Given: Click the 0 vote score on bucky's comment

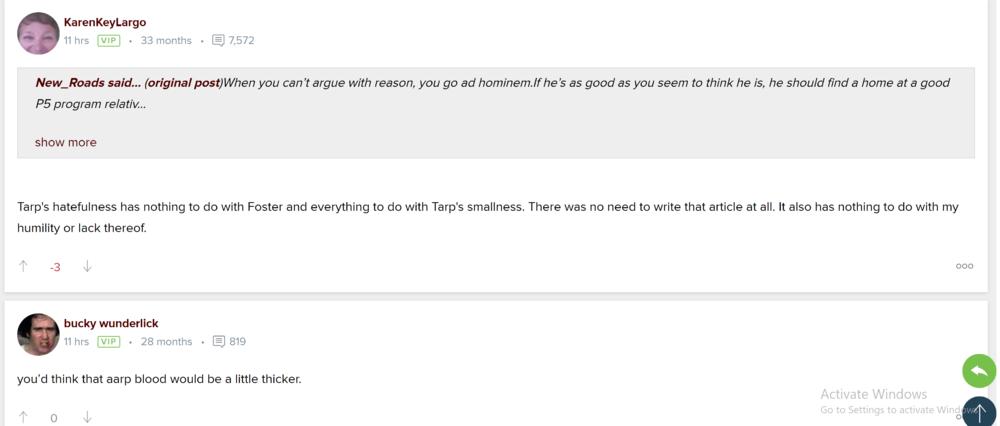Looking at the screenshot, I should click(54, 418).
